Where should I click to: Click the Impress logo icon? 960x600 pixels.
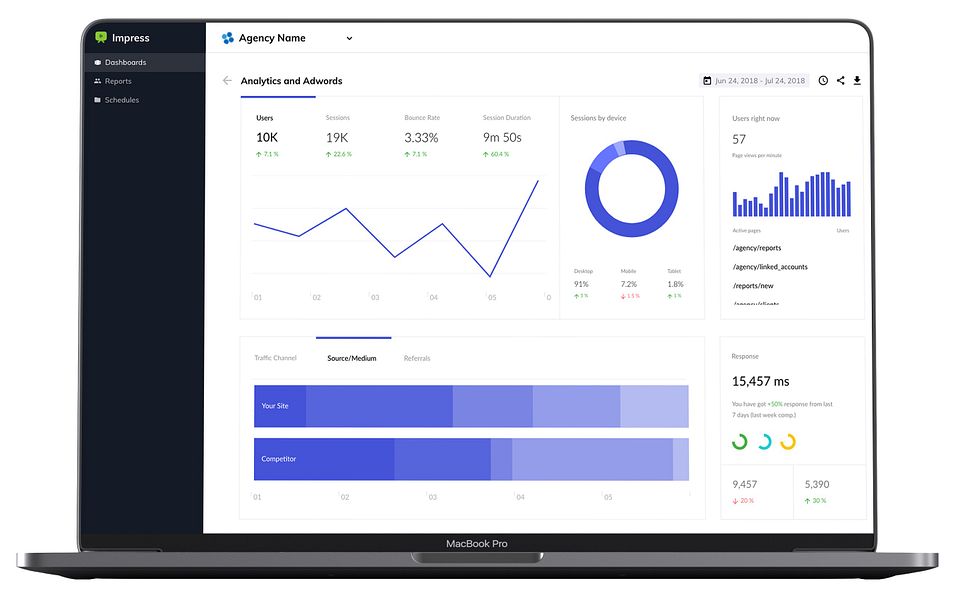point(101,37)
